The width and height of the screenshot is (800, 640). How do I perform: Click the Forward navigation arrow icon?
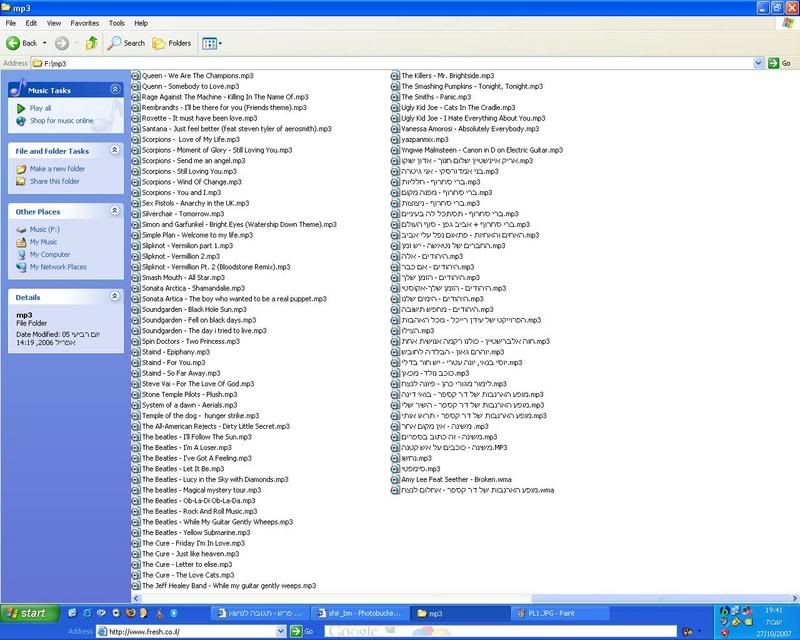pyautogui.click(x=62, y=43)
